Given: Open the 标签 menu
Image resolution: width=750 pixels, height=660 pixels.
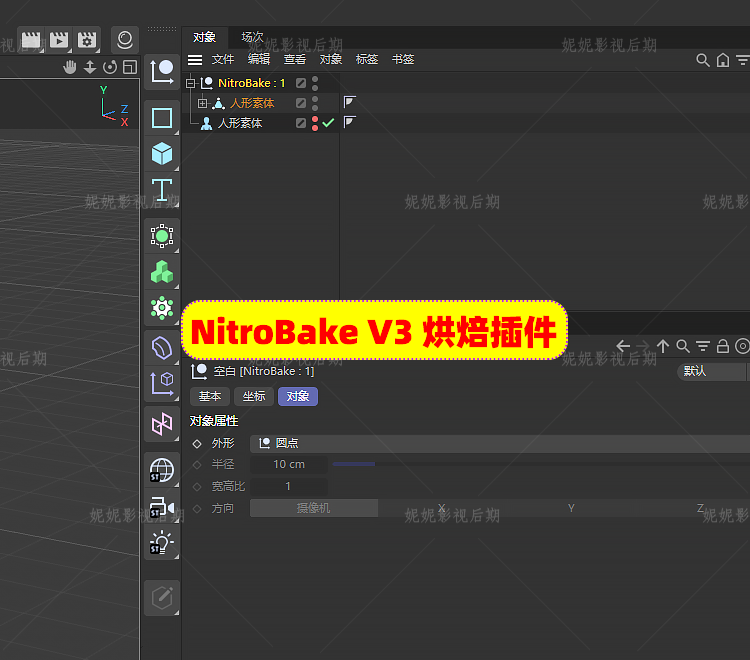Looking at the screenshot, I should point(367,60).
